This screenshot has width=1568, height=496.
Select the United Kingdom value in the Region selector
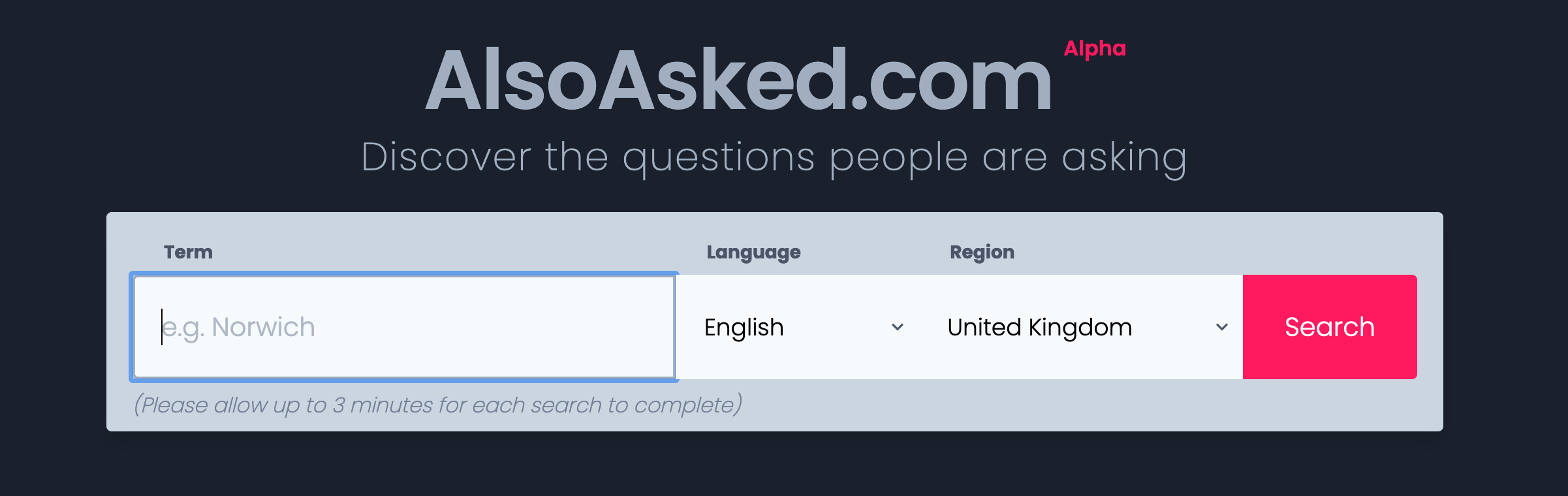[1039, 328]
